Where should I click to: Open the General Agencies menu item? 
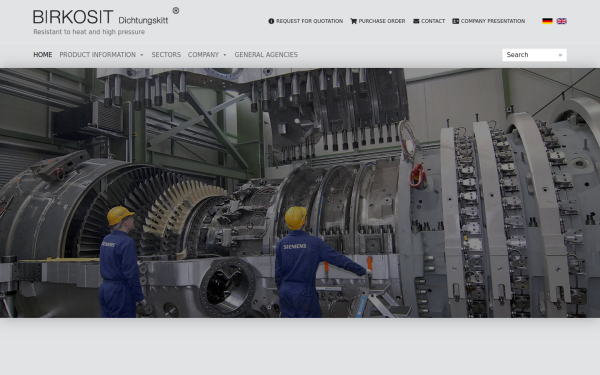coord(266,55)
